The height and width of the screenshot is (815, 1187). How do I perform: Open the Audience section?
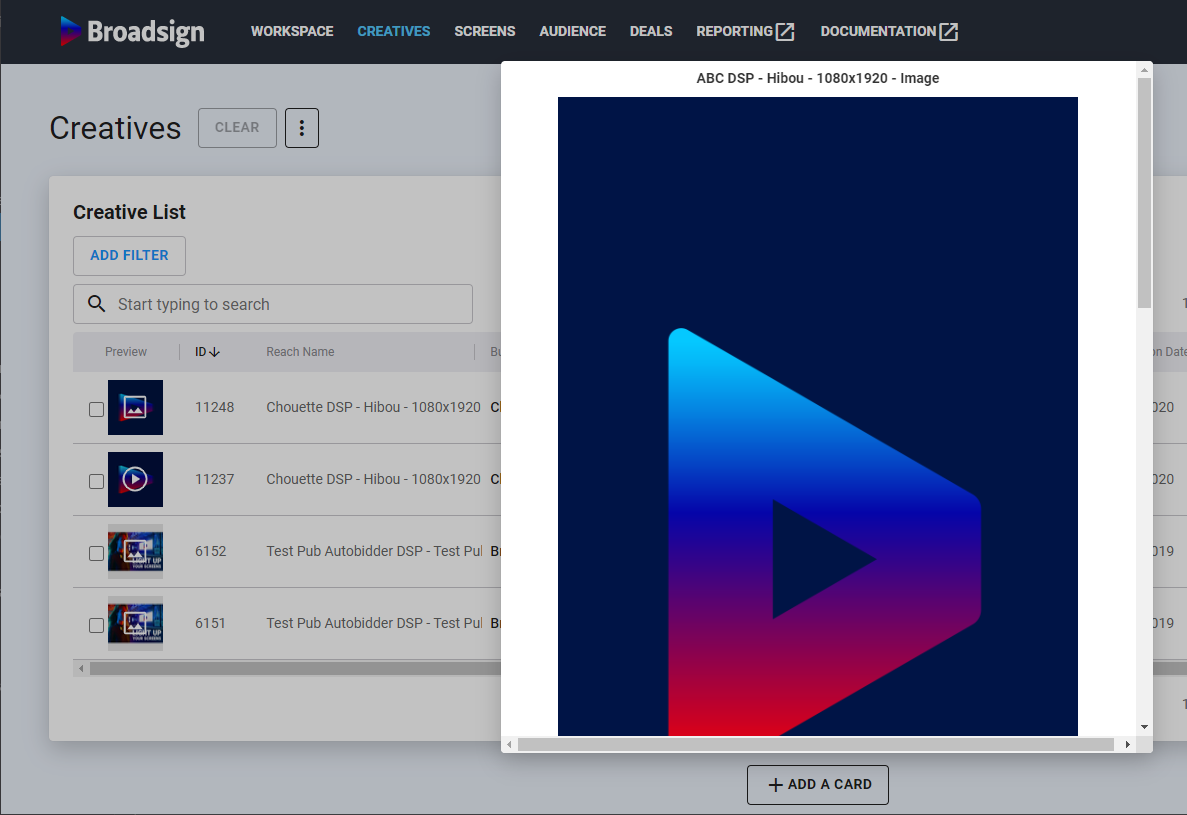[572, 31]
